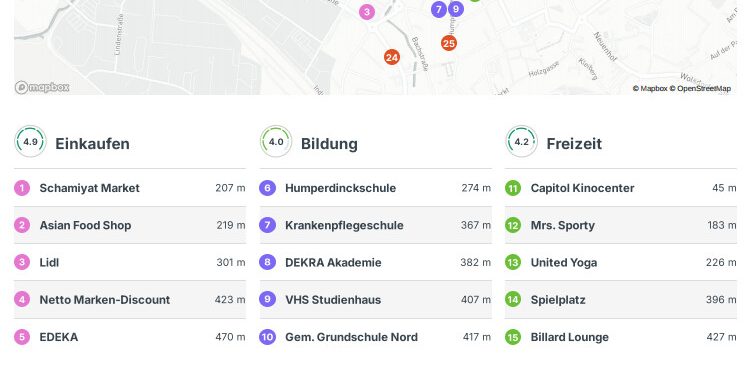
Task: Select the Schamiyat Market entry
Action: pos(130,188)
